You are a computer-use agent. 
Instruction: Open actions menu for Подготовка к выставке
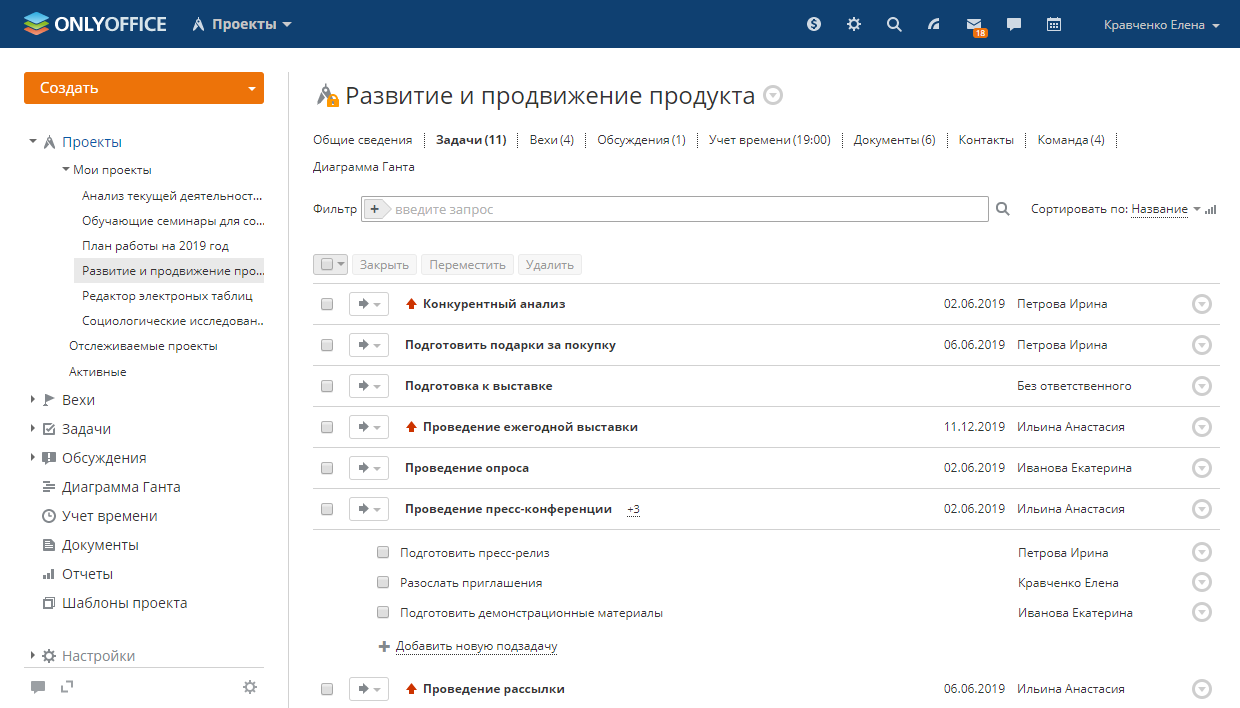[x=1202, y=386]
